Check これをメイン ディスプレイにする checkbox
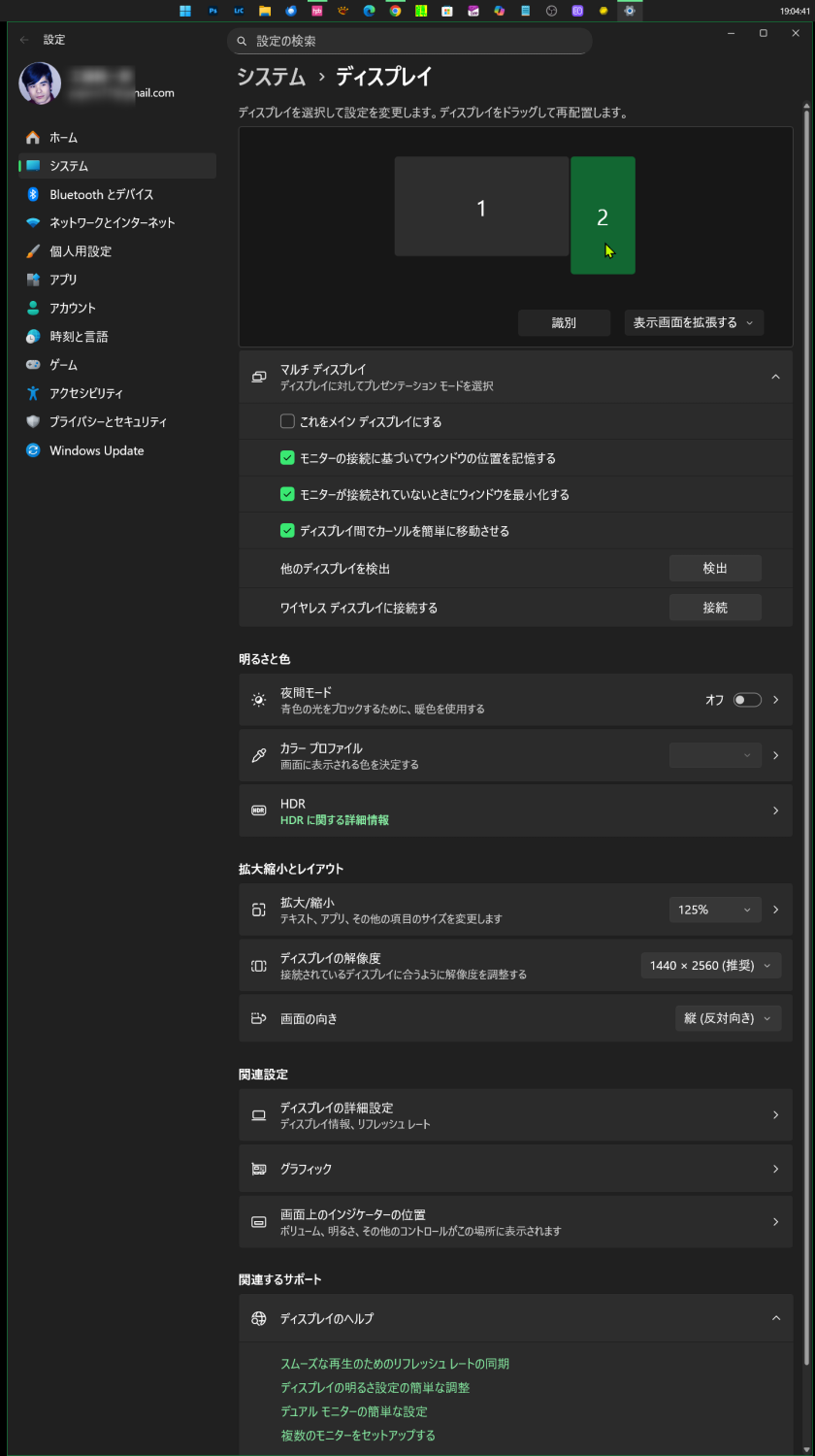Image resolution: width=815 pixels, height=1456 pixels. coord(287,421)
